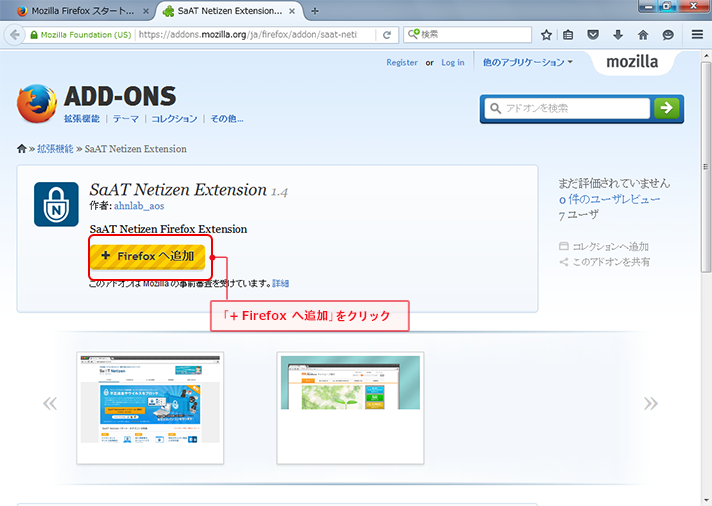
Task: Close the SaAT Netizen Extension tab
Action: click(292, 11)
